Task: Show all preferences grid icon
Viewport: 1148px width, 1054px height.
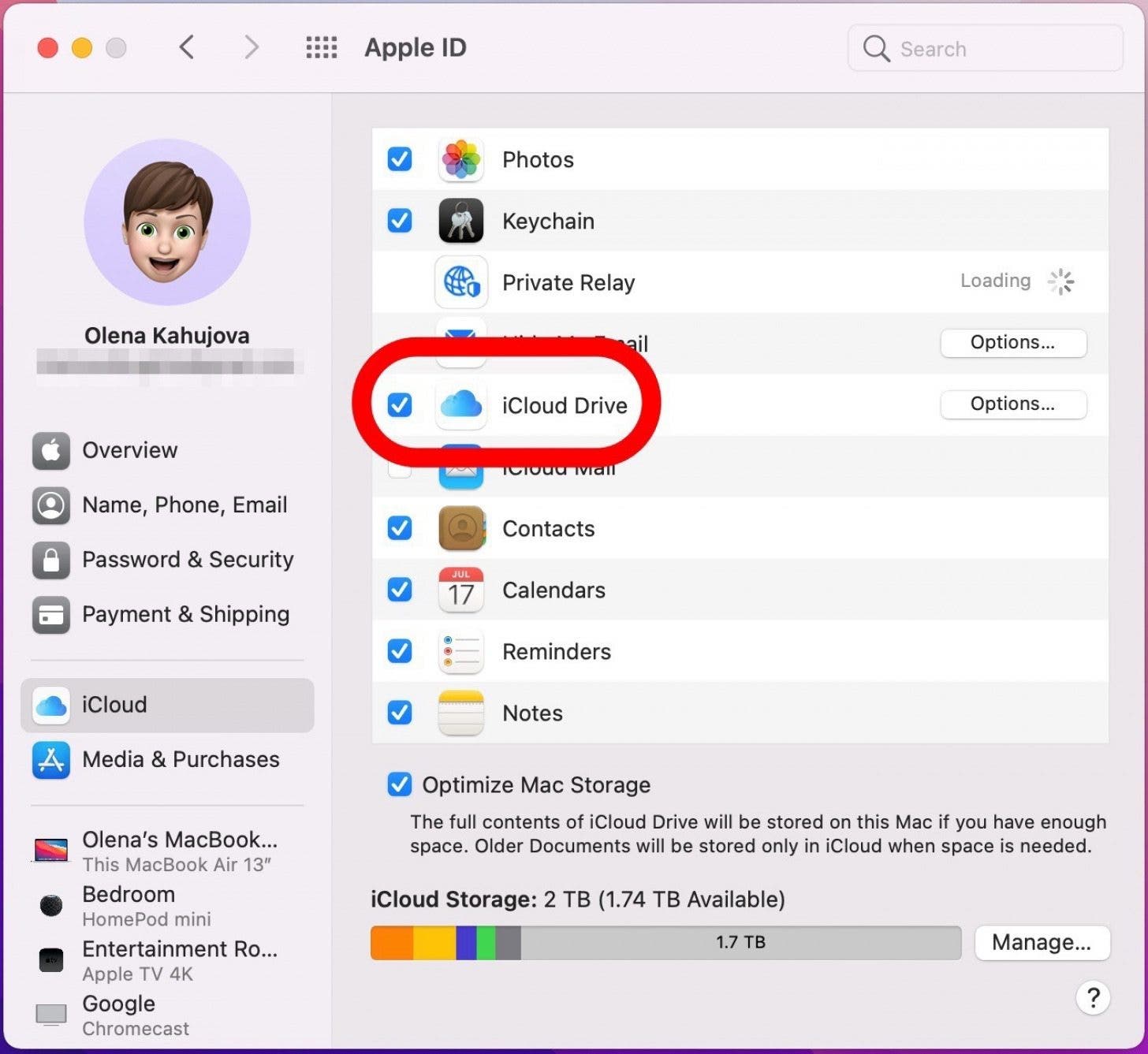Action: pyautogui.click(x=321, y=48)
